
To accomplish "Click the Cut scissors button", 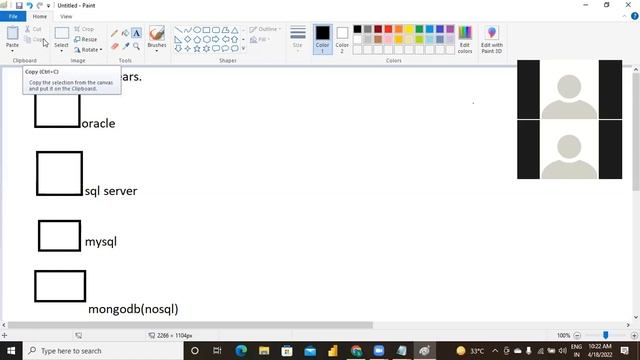I will [33, 29].
